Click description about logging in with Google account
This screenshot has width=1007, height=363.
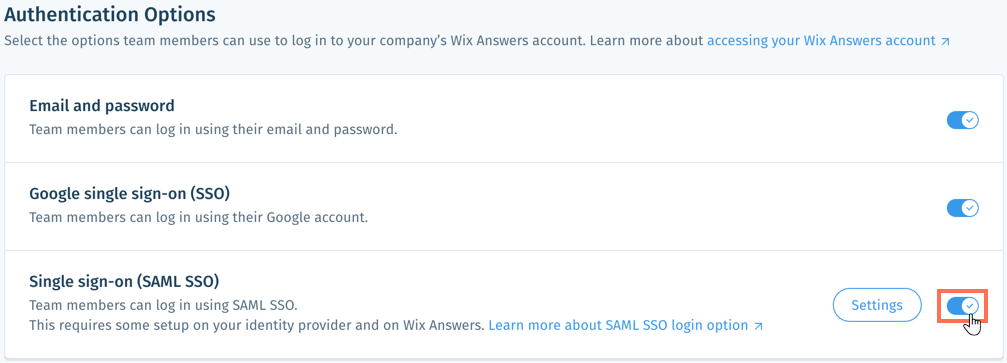tap(198, 217)
